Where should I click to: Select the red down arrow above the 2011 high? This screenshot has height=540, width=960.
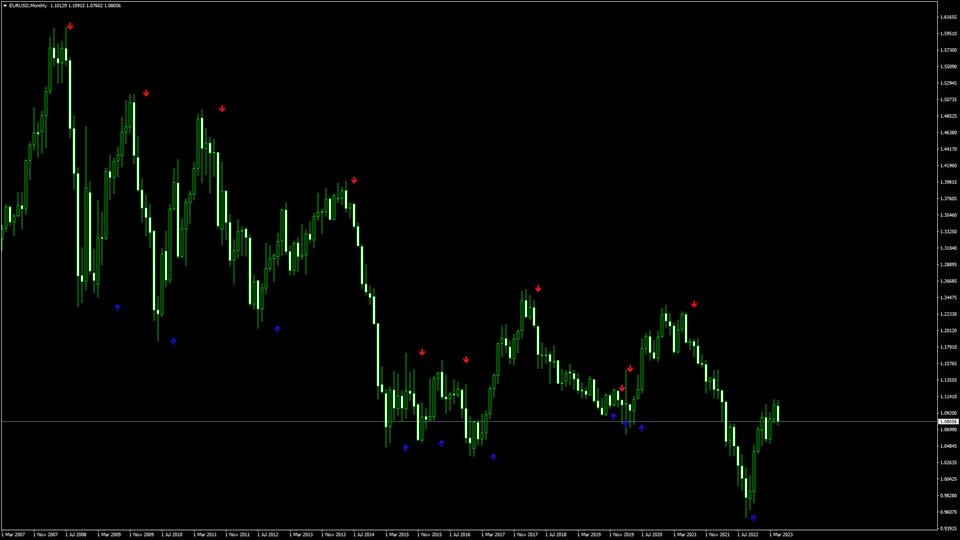[x=222, y=108]
